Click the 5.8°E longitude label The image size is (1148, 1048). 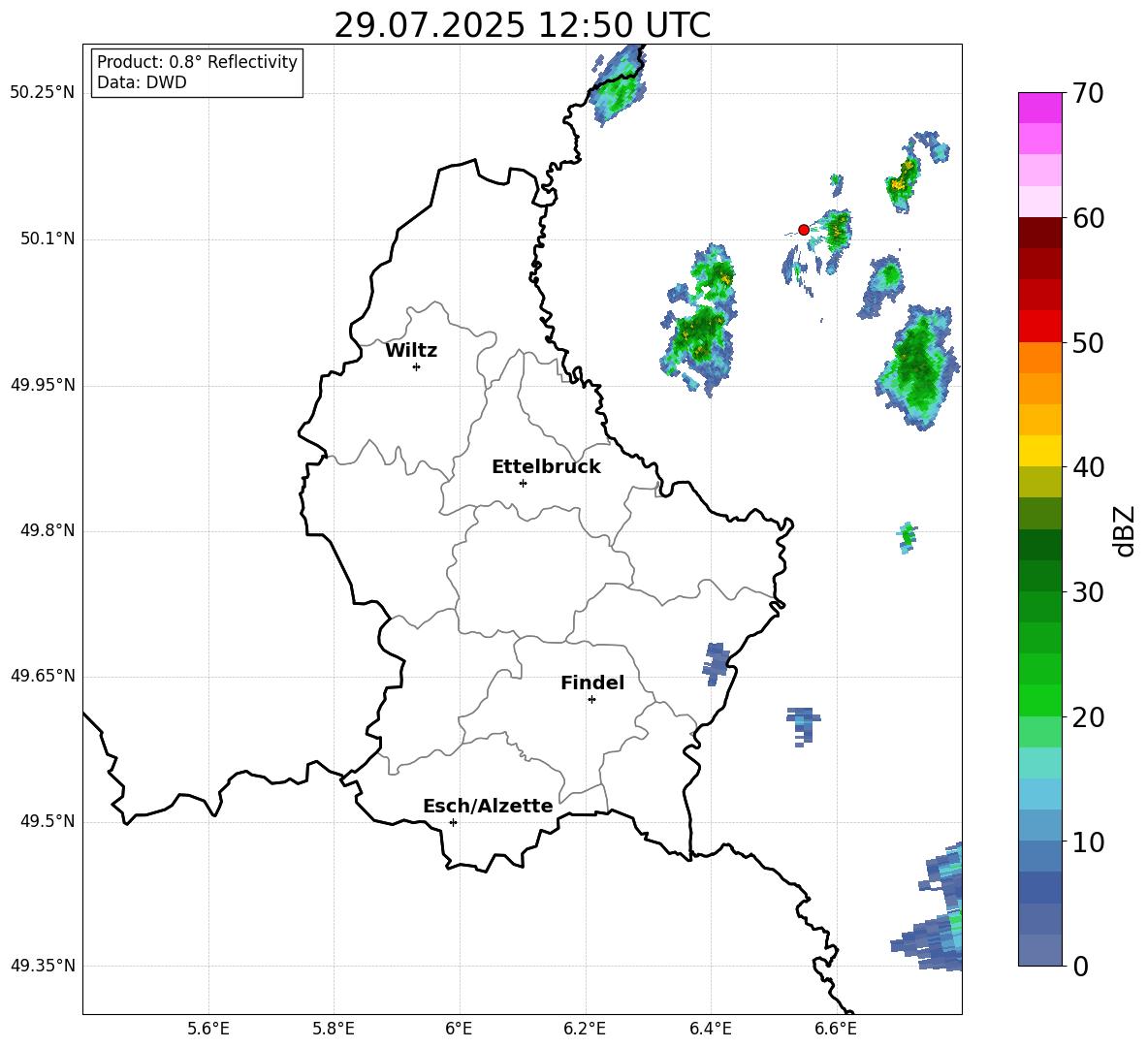point(334,1029)
